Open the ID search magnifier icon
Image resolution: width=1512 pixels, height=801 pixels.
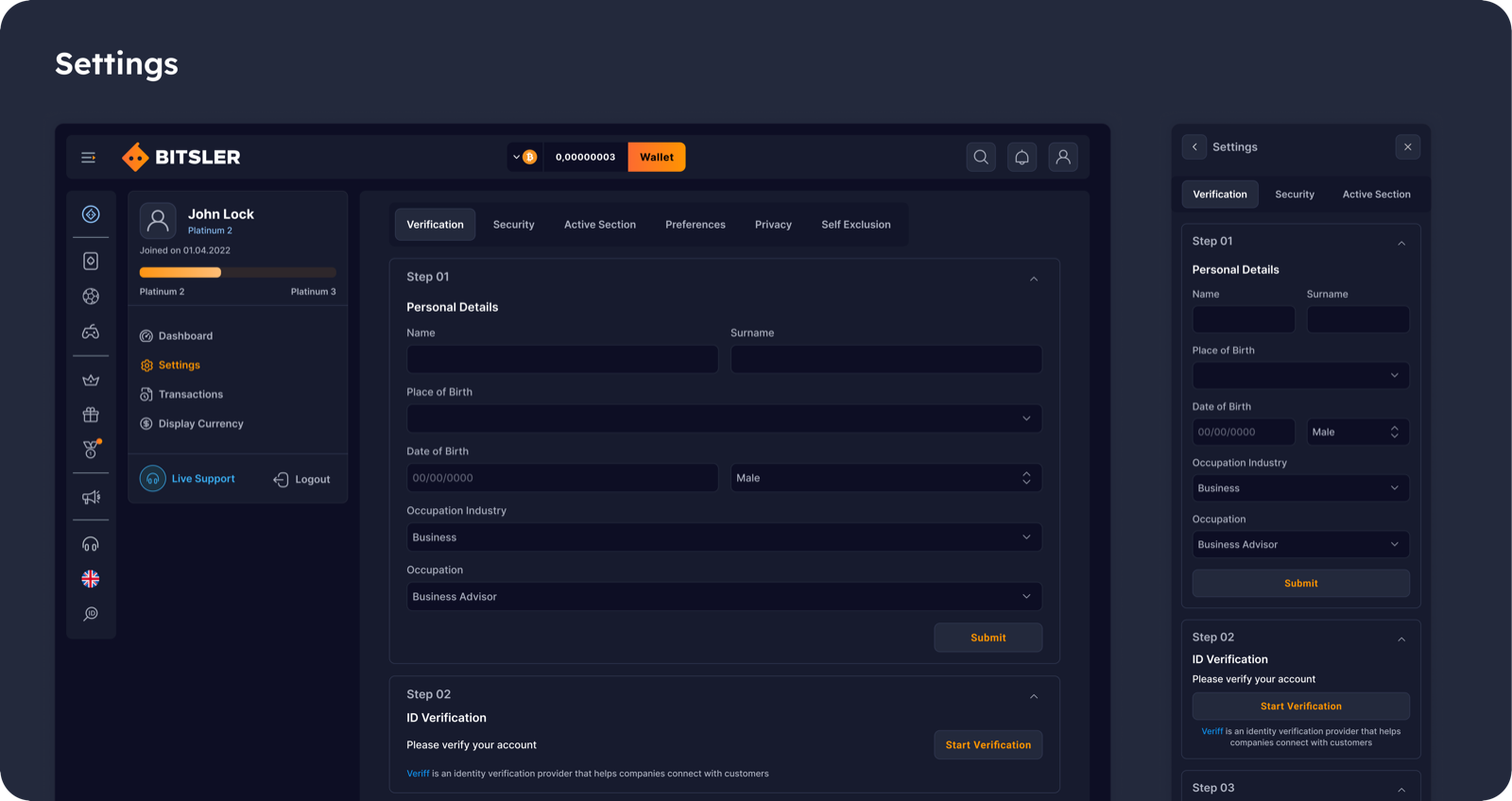click(91, 614)
